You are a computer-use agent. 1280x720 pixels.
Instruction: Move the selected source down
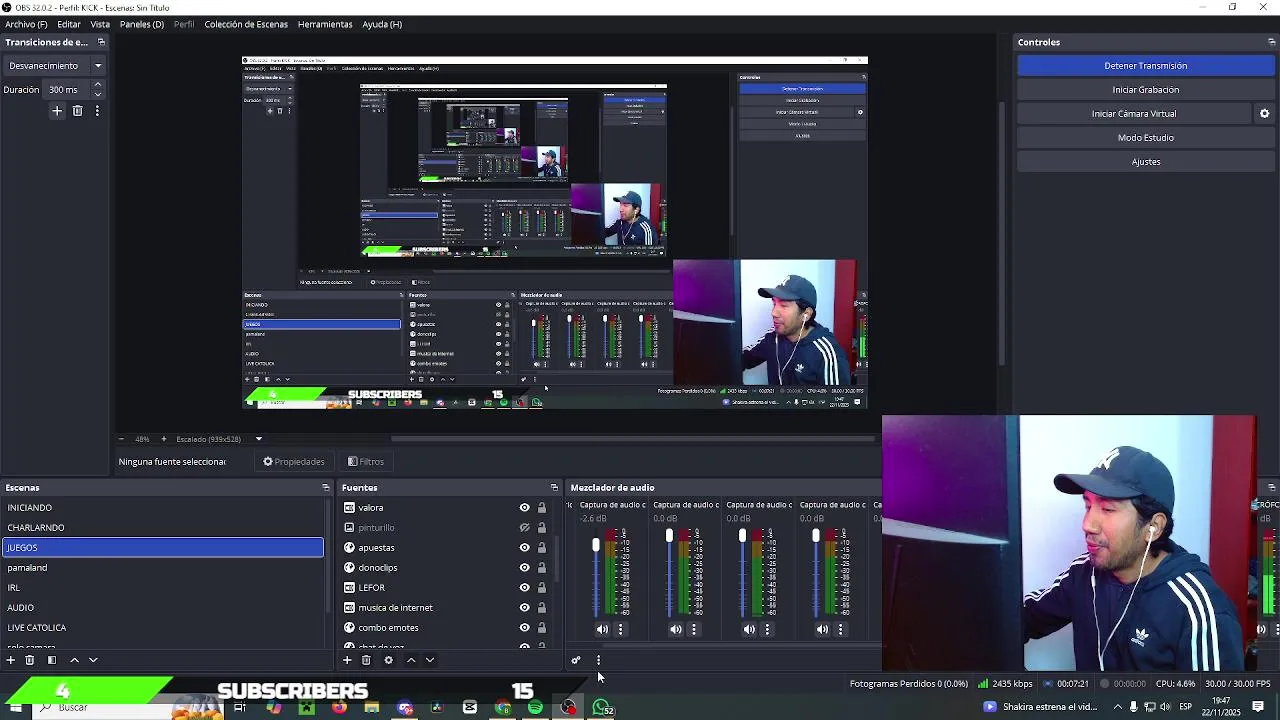coord(430,660)
